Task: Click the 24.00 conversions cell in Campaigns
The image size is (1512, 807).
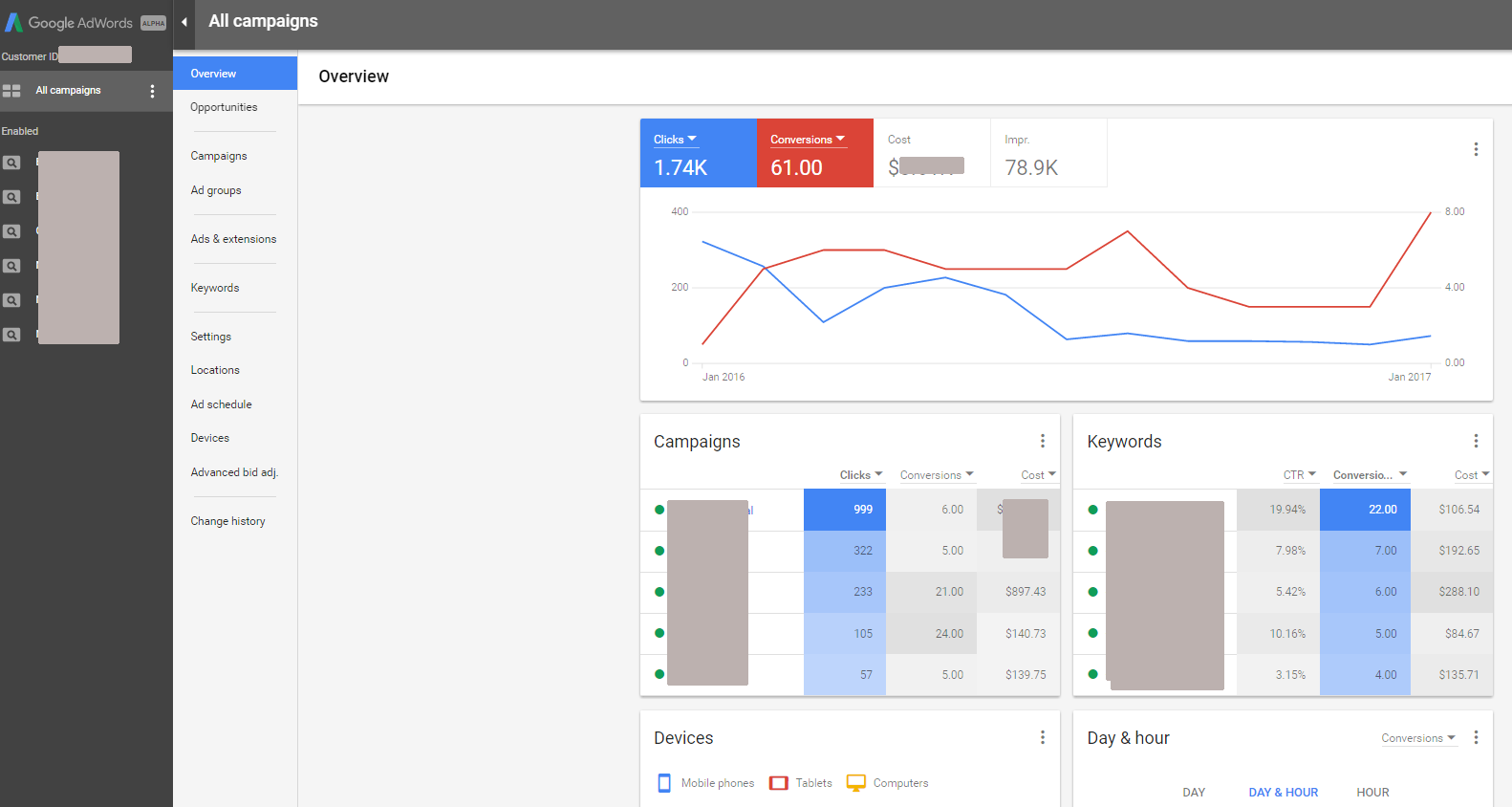Action: tap(931, 634)
